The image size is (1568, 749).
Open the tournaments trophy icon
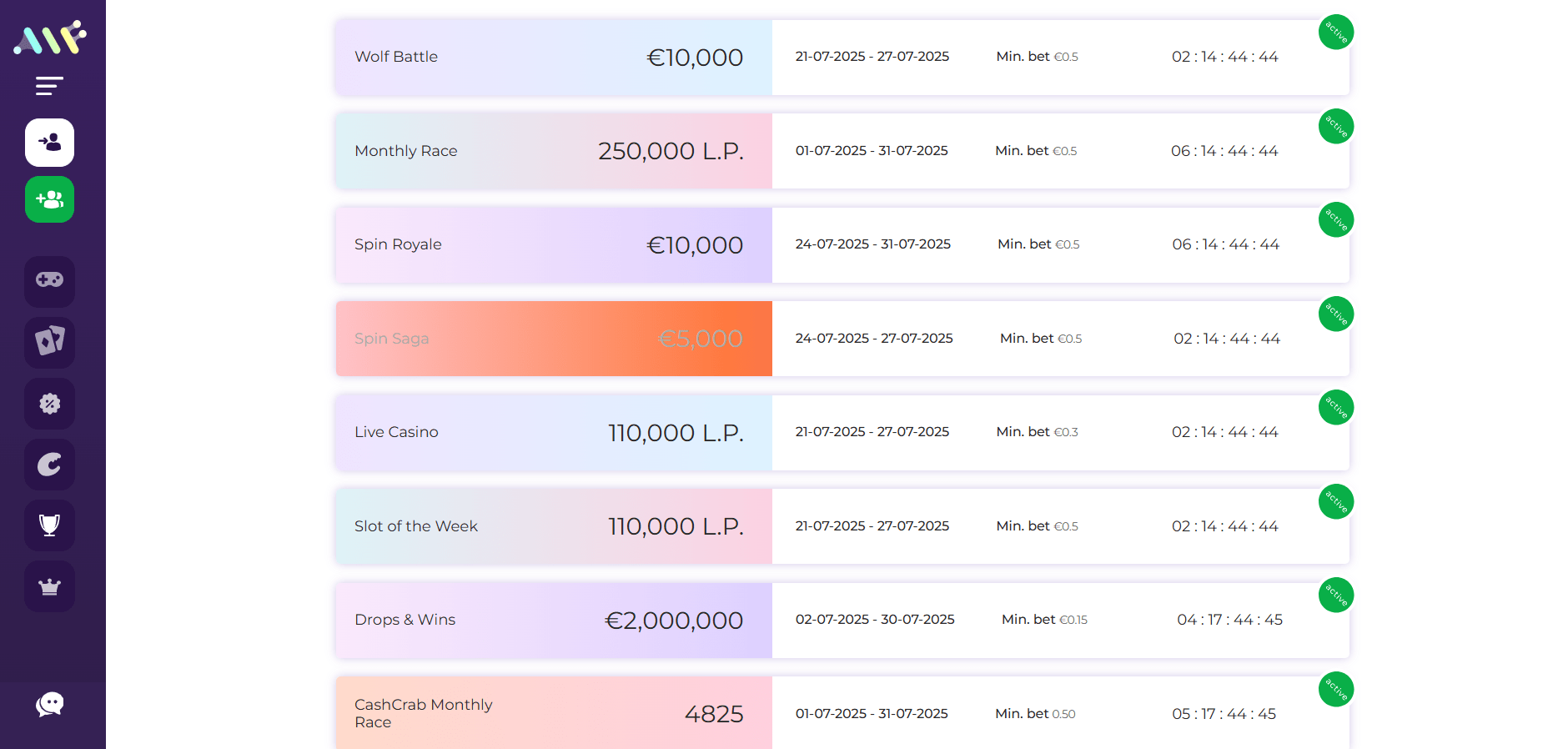point(49,525)
